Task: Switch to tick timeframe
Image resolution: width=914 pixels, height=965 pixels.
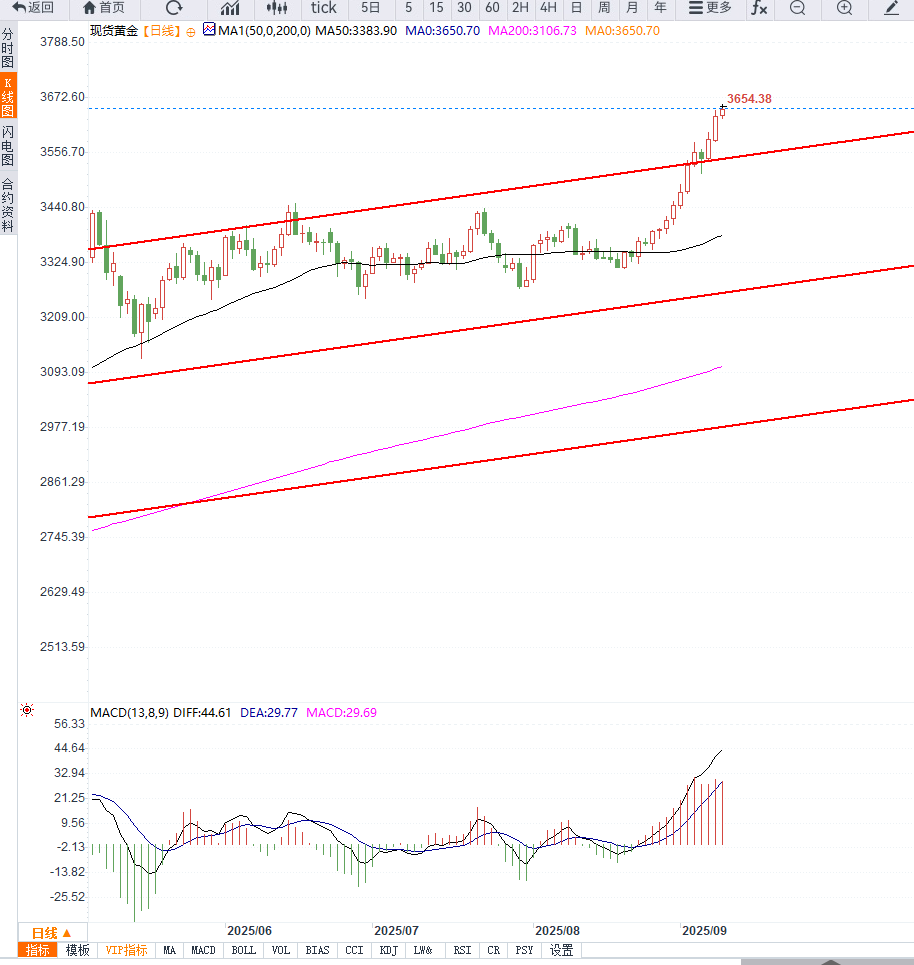Action: (324, 8)
